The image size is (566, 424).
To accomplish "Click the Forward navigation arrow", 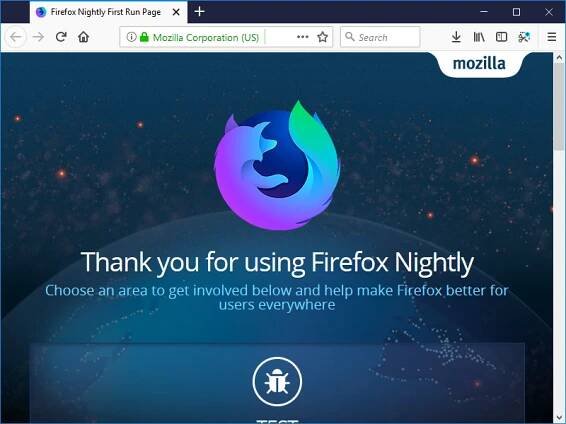I will pos(38,37).
